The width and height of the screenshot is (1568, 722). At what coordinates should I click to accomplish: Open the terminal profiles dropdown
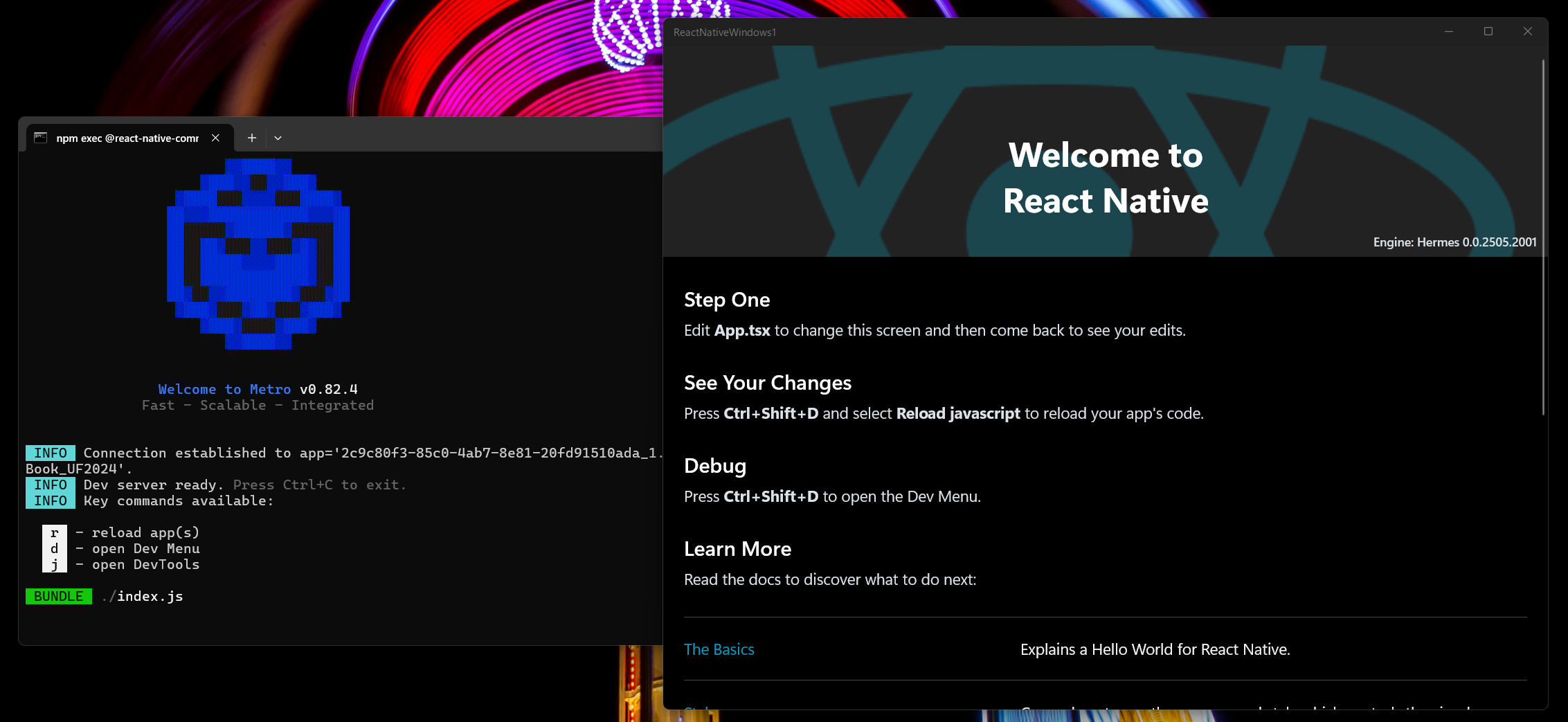point(278,138)
